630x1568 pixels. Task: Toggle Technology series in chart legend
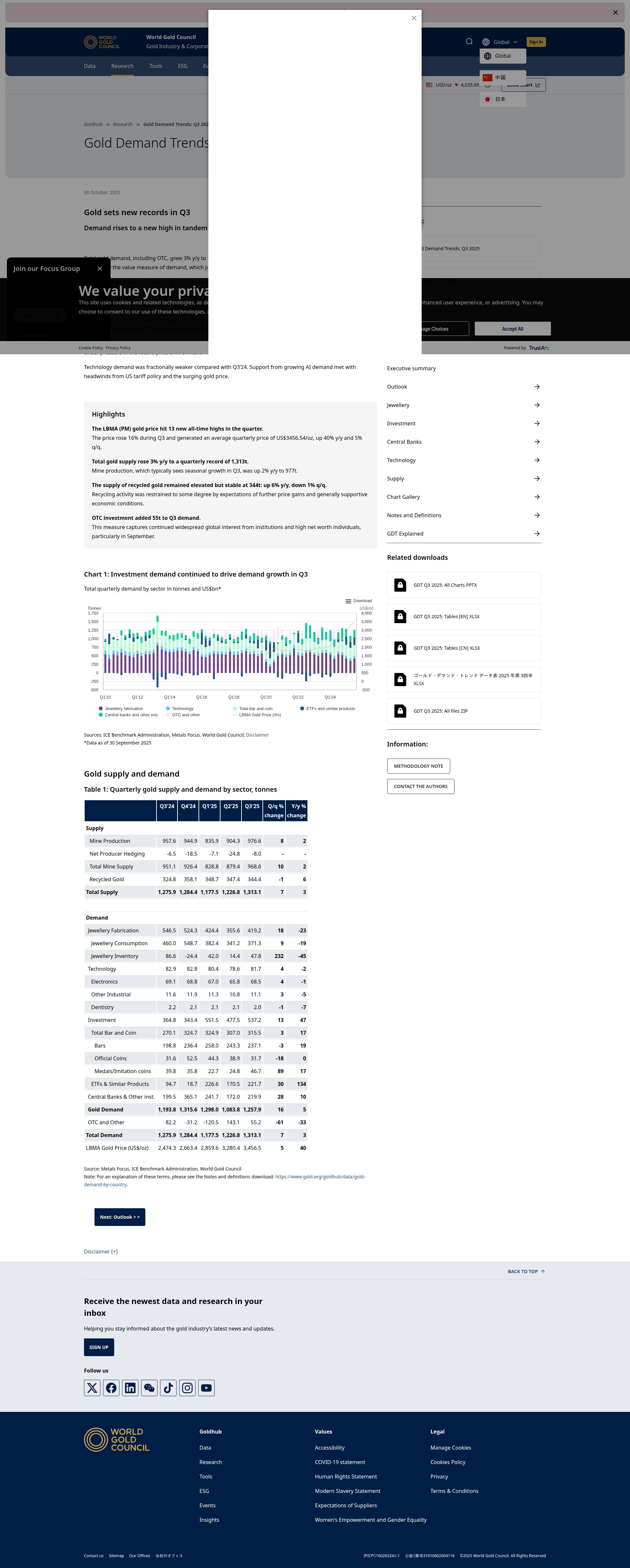(x=179, y=708)
